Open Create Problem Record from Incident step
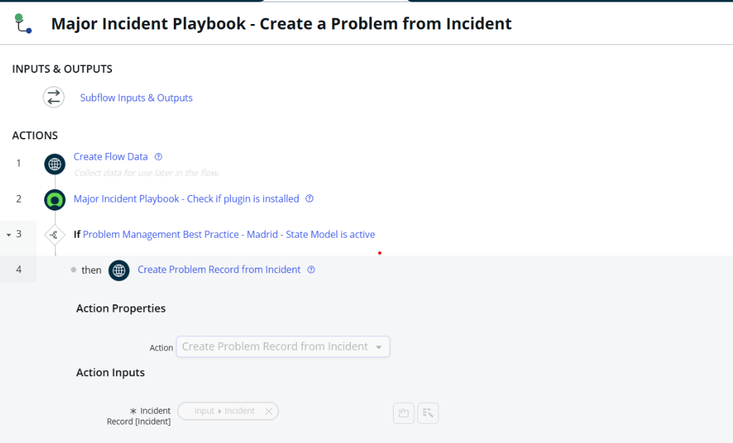Screen dimensions: 733x443 click(219, 270)
